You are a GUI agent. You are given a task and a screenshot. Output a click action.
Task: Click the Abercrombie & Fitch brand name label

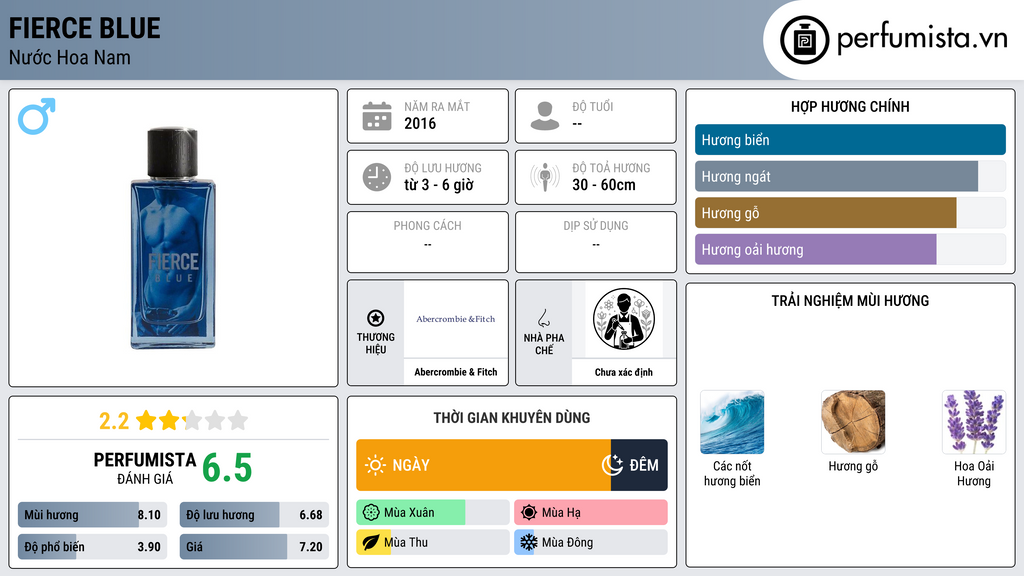pyautogui.click(x=456, y=372)
